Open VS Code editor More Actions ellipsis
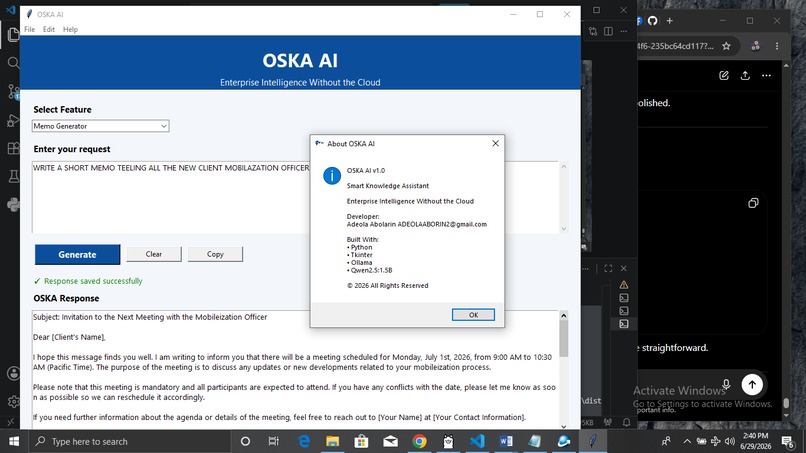Viewport: 806px width, 453px height. tap(624, 31)
